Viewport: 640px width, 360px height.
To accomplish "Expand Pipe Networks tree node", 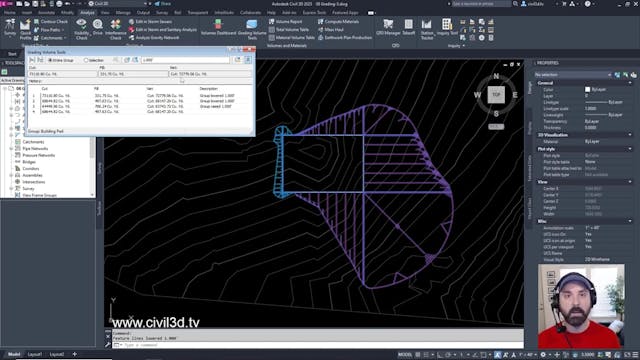I will (11, 149).
